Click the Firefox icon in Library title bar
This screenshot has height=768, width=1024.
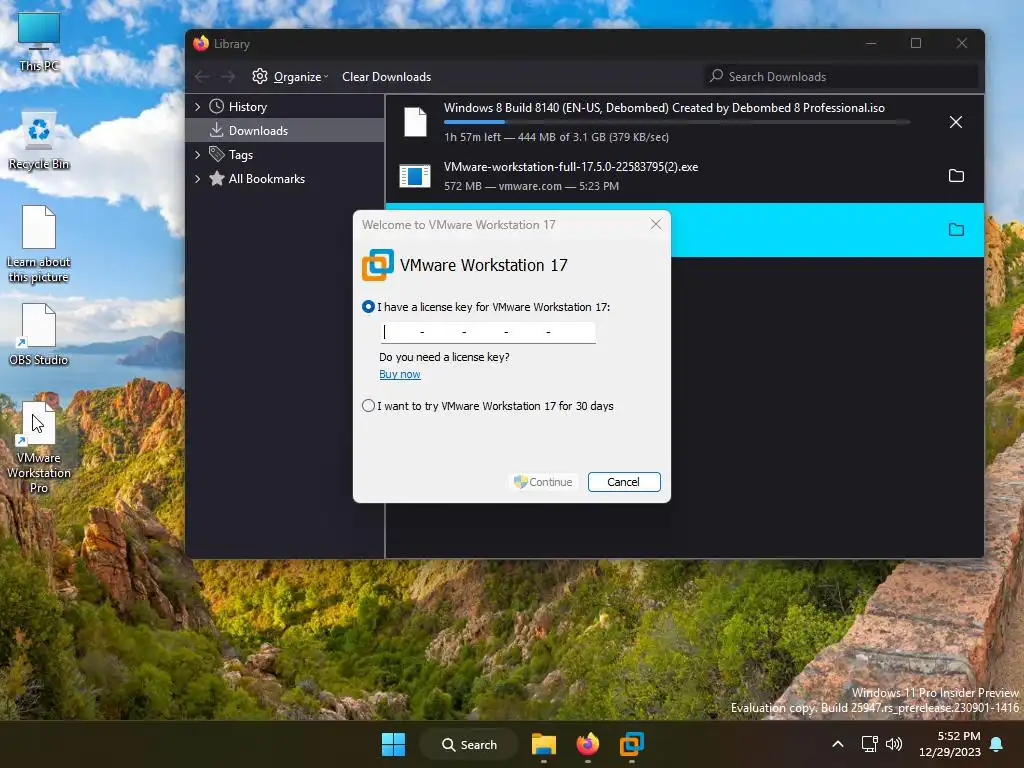tap(201, 43)
